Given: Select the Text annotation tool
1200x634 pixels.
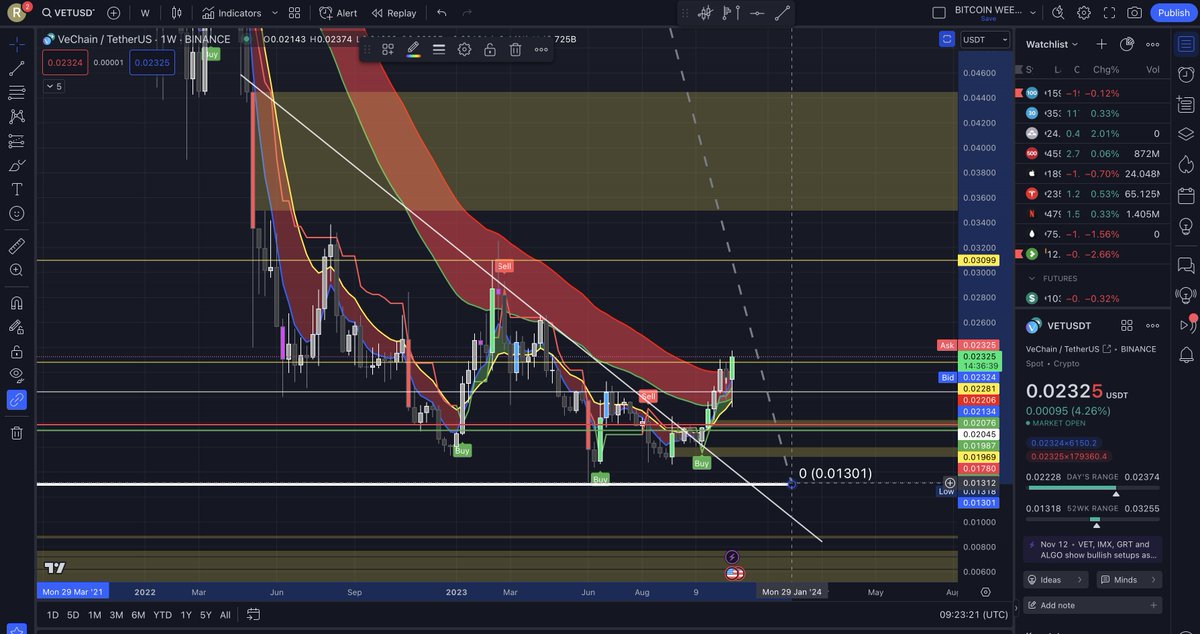Looking at the screenshot, I should [x=17, y=189].
